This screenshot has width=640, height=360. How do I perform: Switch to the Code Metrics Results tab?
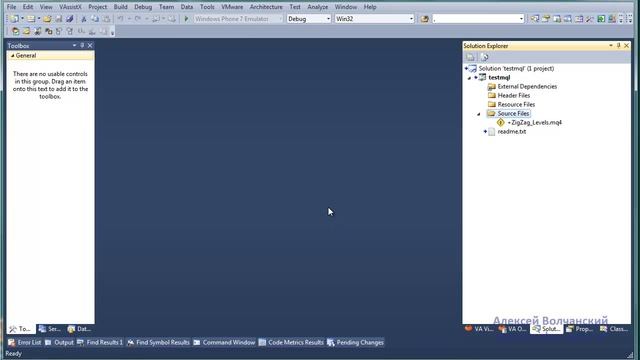[x=291, y=342]
